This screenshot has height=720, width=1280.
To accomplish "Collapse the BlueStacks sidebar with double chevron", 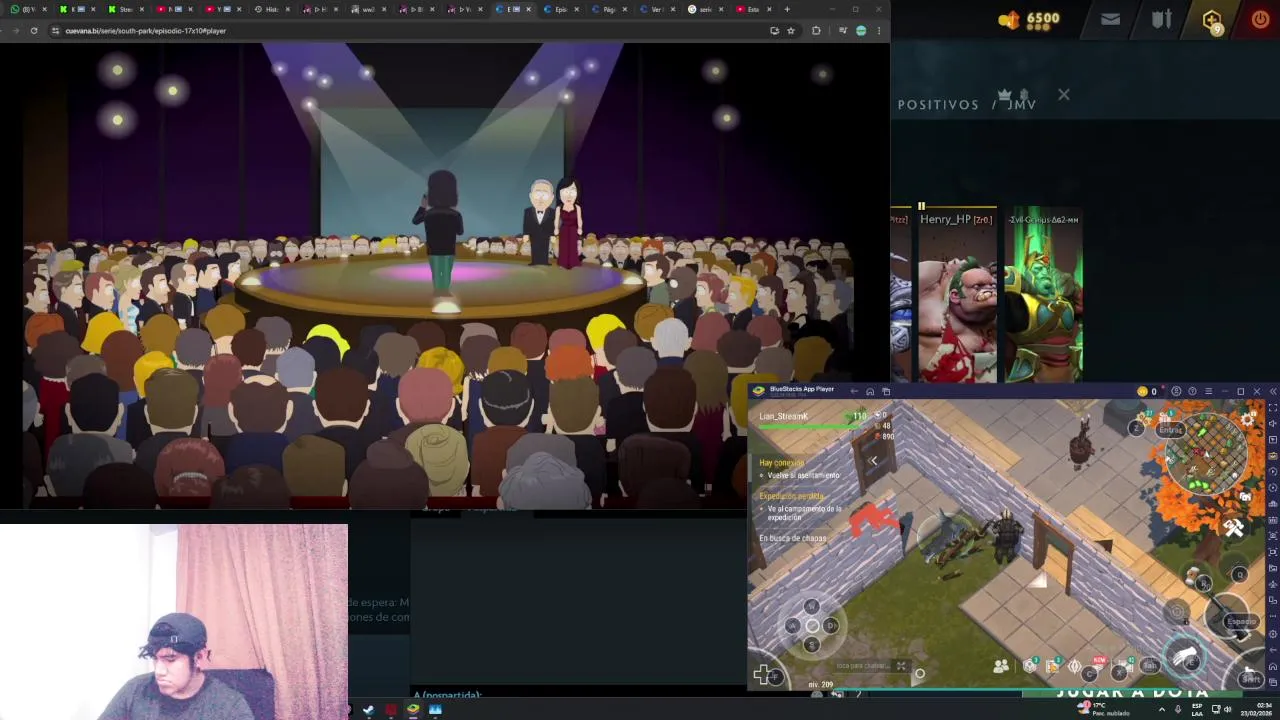I will 1273,391.
